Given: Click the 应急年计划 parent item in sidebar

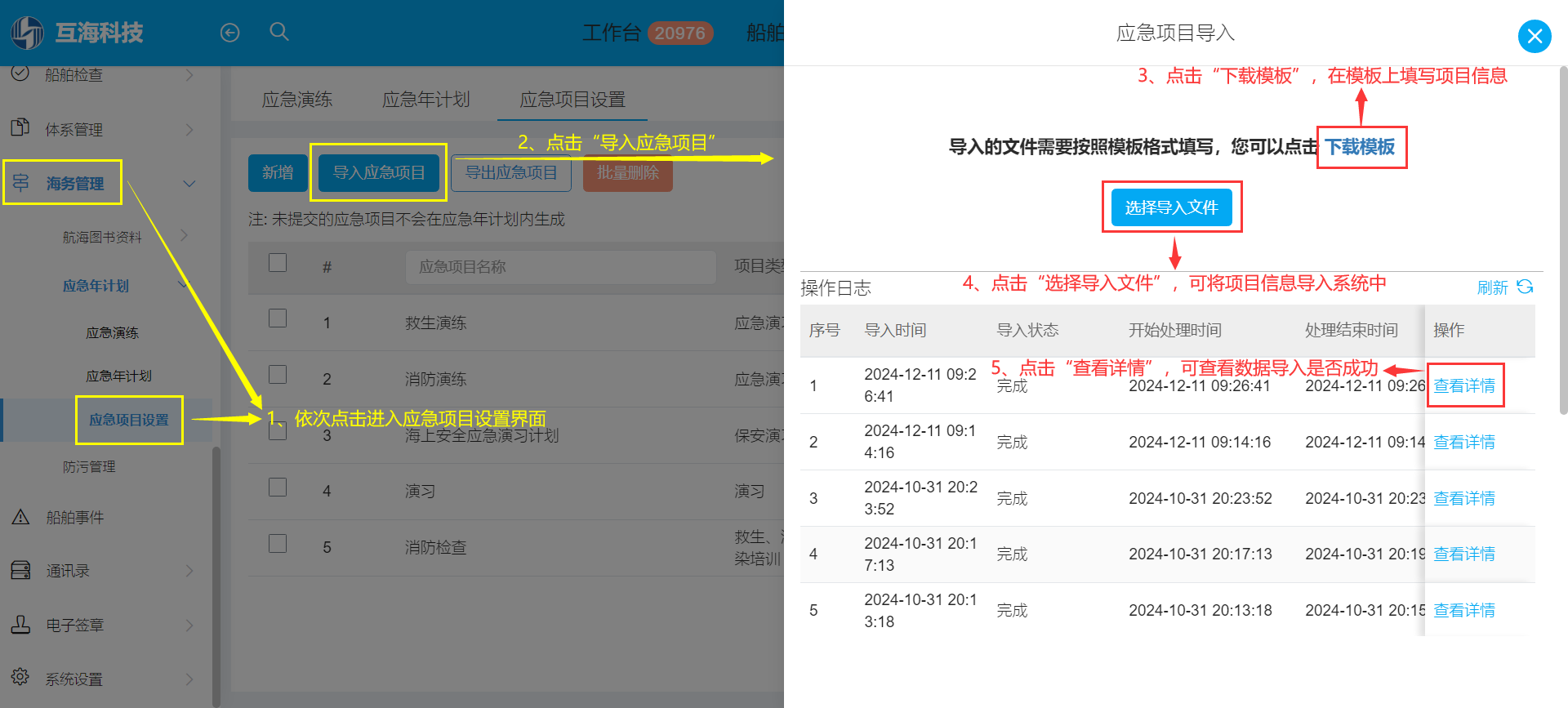Looking at the screenshot, I should coord(96,286).
